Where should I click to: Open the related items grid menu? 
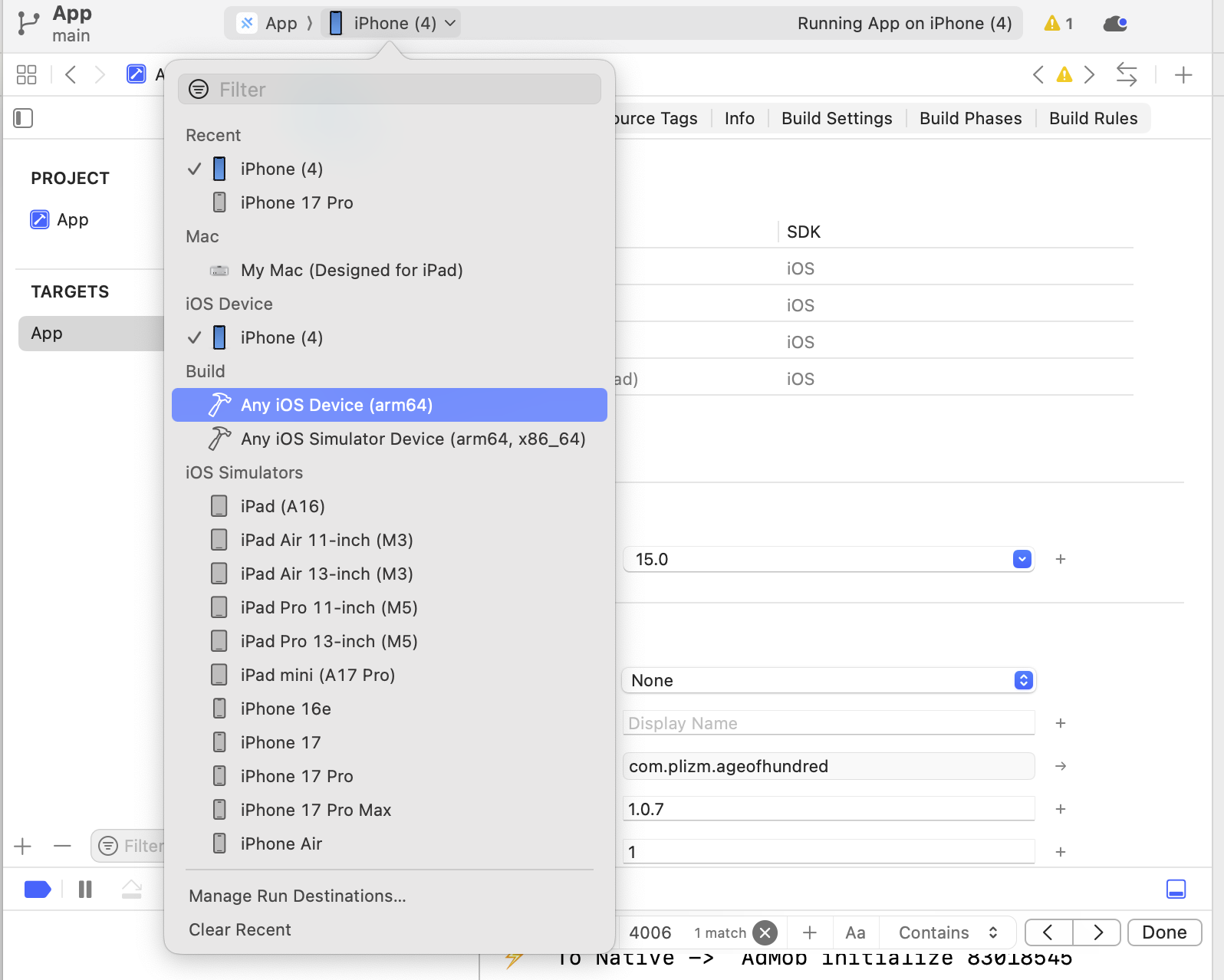coord(26,74)
